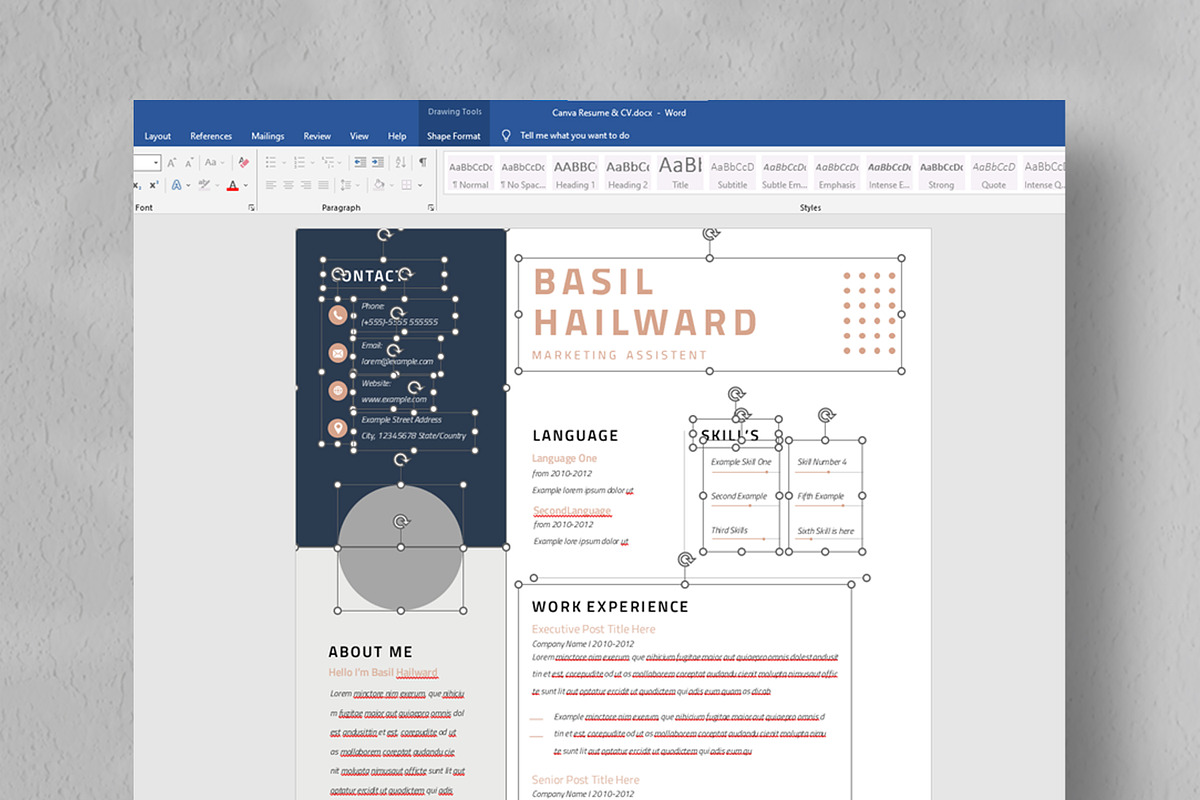Apply superscript formatting
Viewport: 1200px width, 800px height.
point(154,185)
